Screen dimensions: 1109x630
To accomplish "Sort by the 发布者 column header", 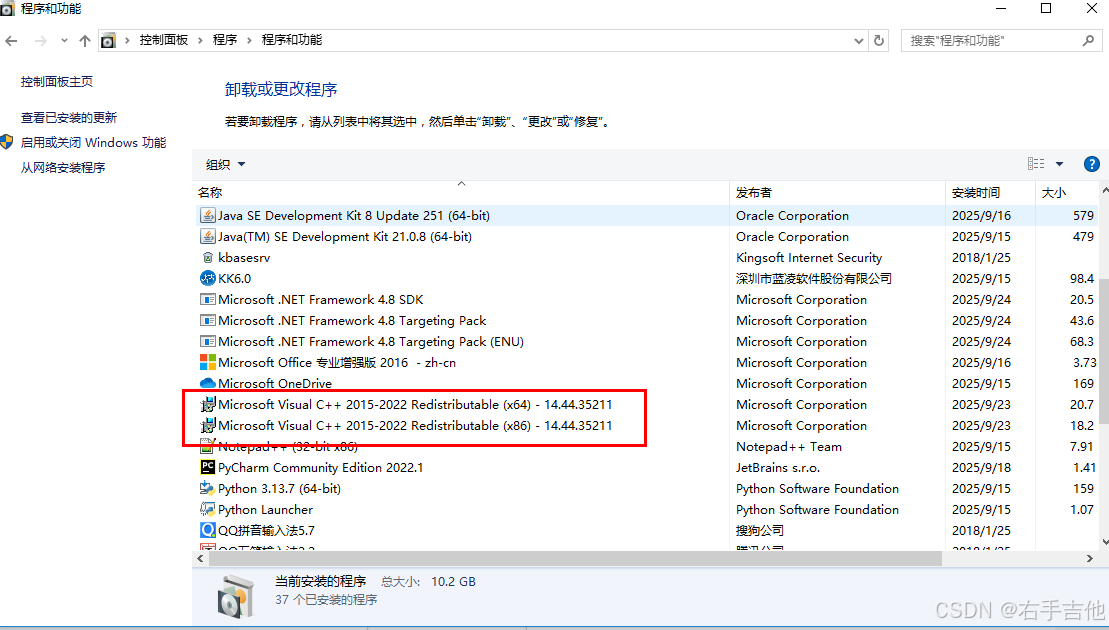I will (x=837, y=192).
